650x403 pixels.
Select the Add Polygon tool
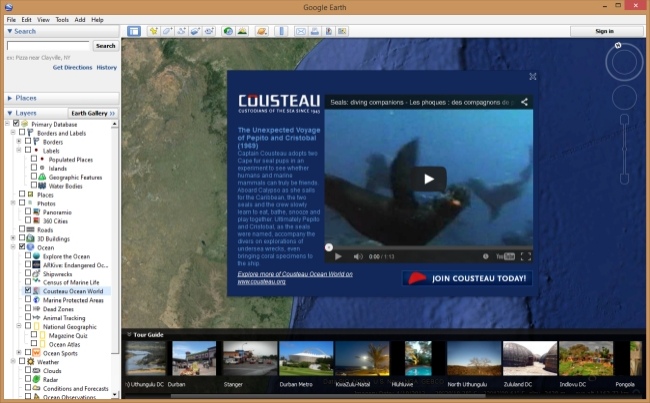(167, 31)
